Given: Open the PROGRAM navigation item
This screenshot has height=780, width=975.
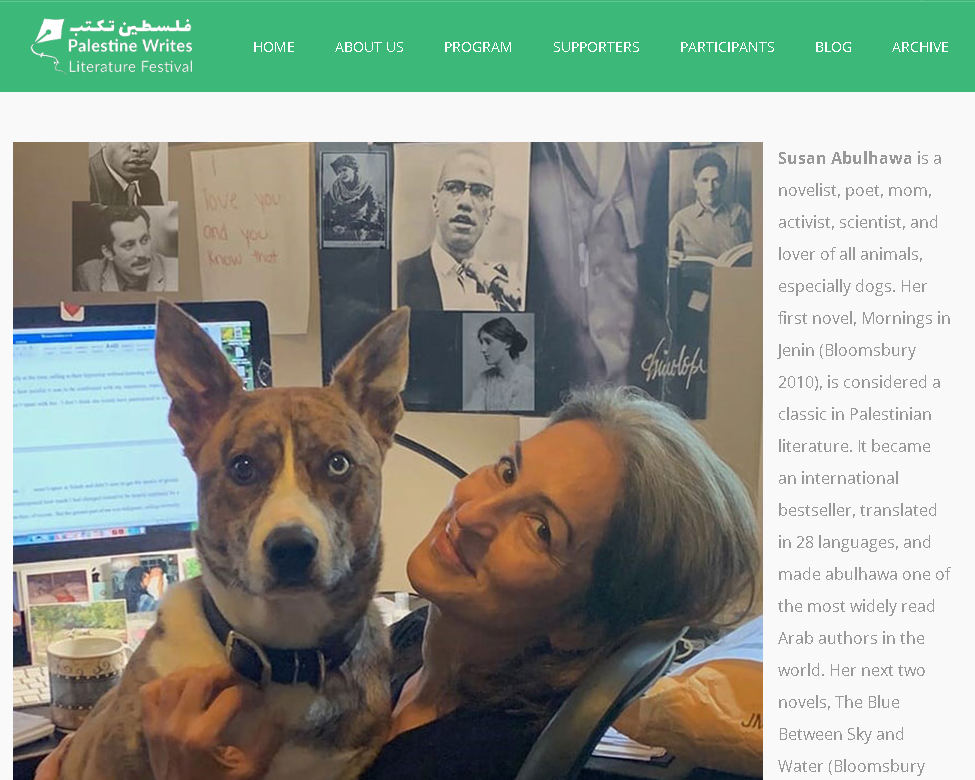Looking at the screenshot, I should 478,47.
